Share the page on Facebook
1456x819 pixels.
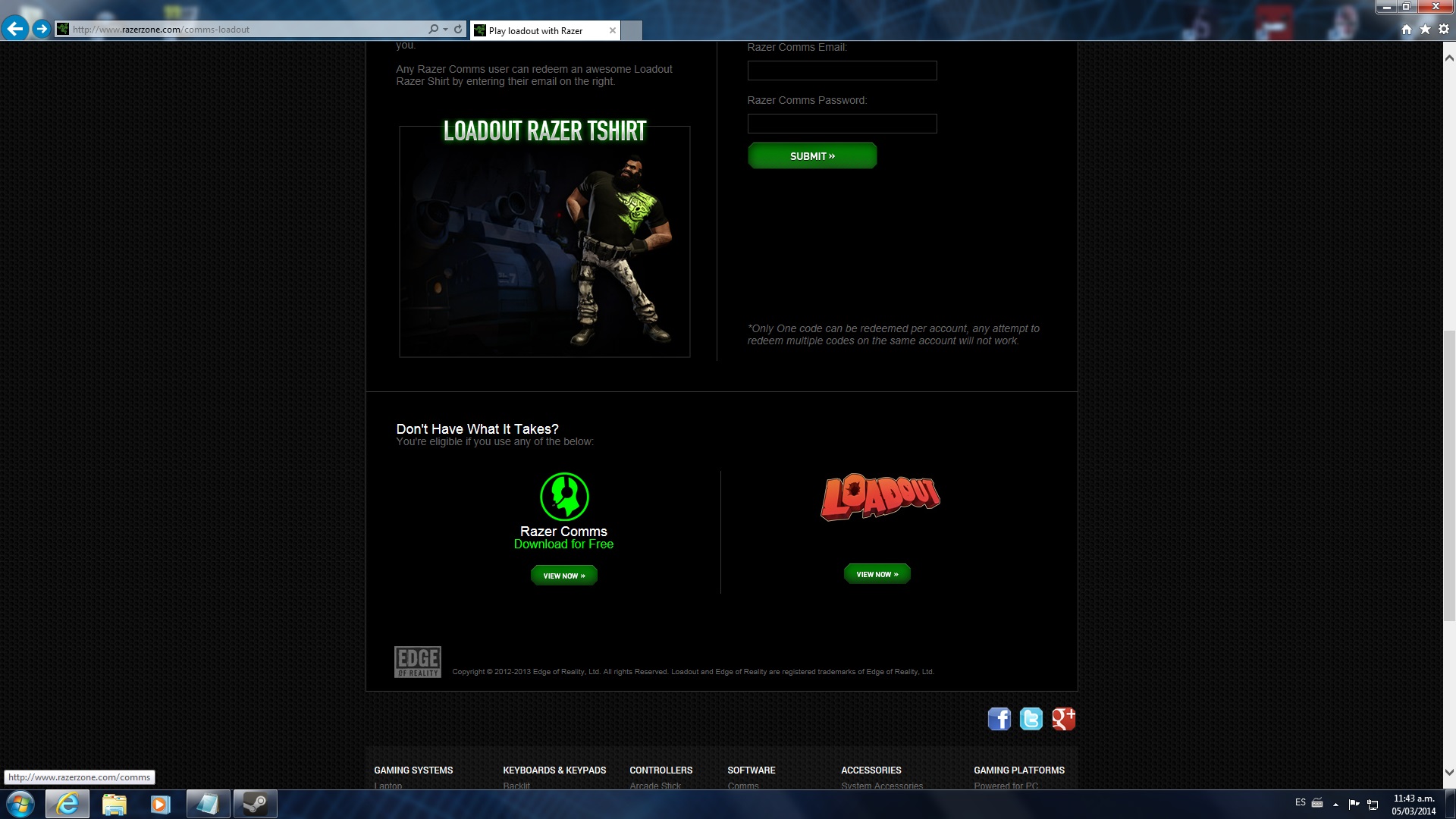click(x=999, y=719)
